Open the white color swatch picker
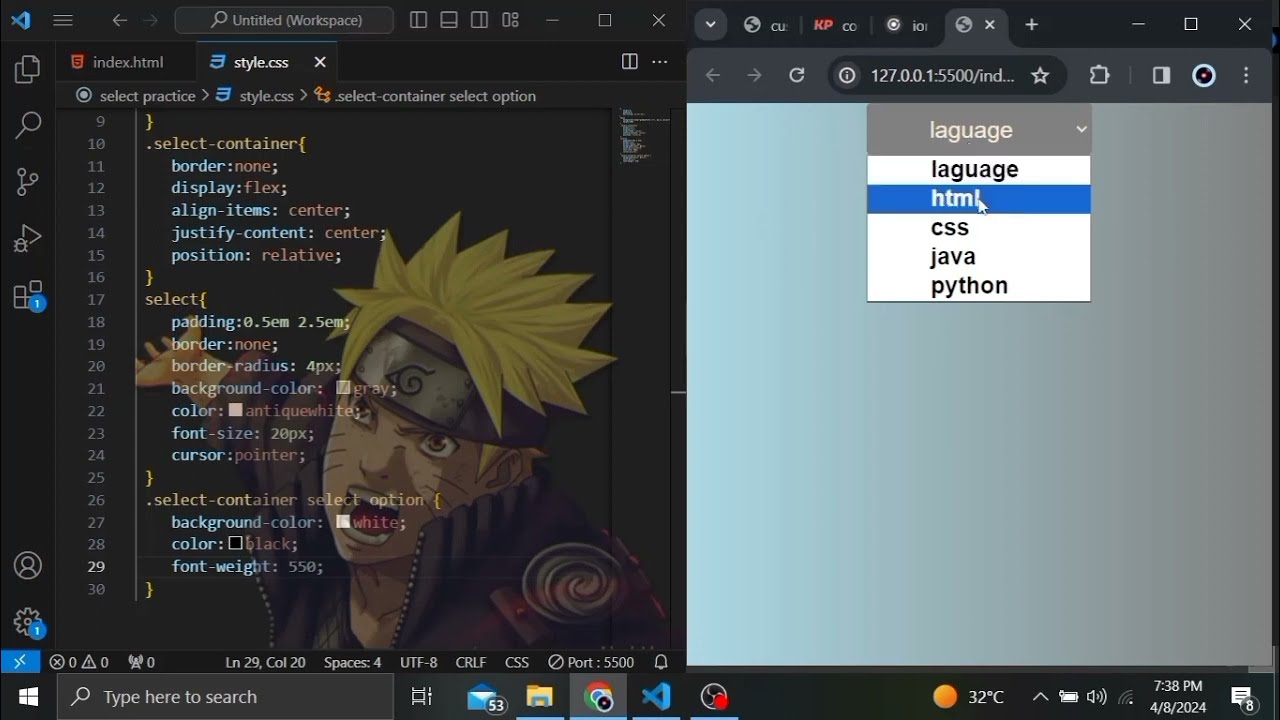Screen dimensions: 1280x720 click(343, 521)
